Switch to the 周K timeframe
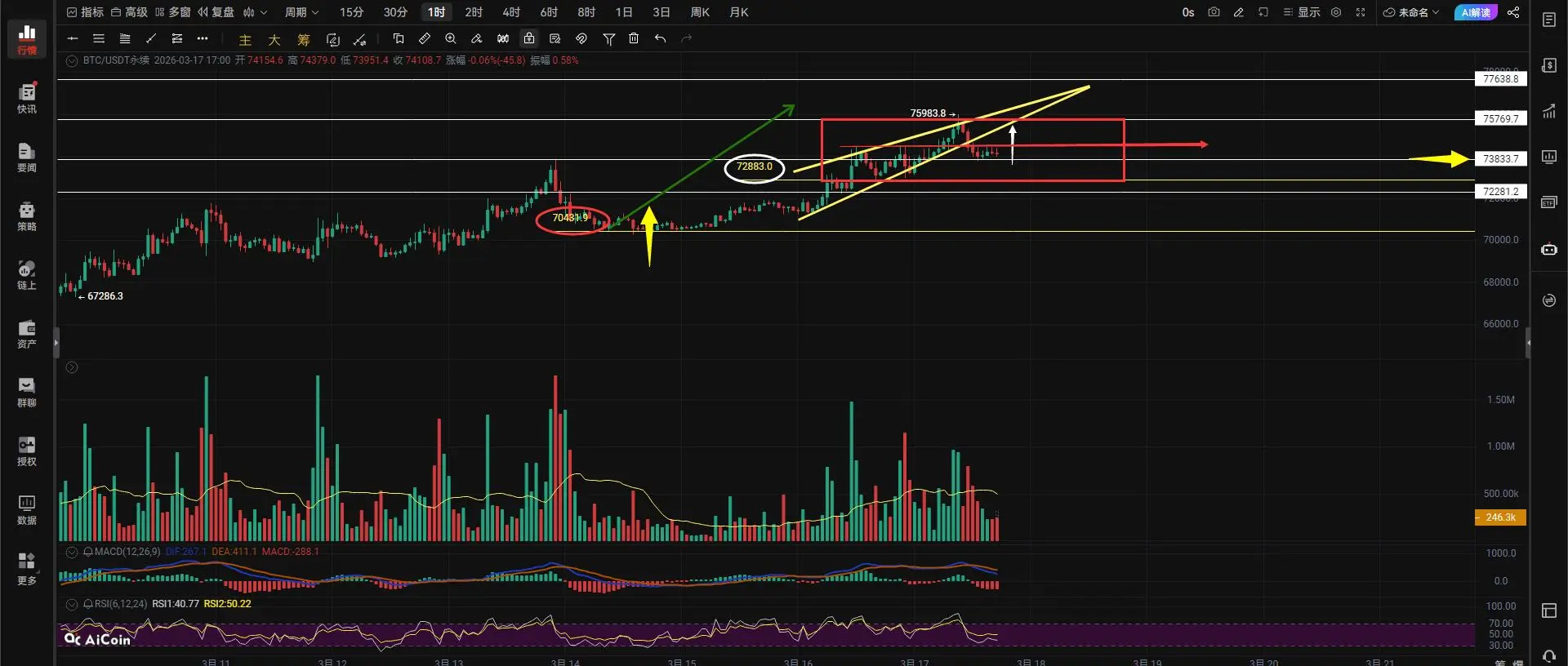This screenshot has height=666, width=1568. 700,12
